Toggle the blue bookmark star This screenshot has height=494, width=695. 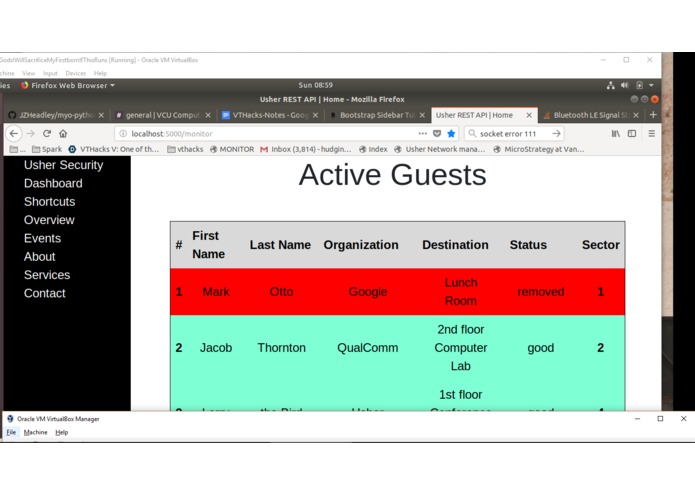451,133
